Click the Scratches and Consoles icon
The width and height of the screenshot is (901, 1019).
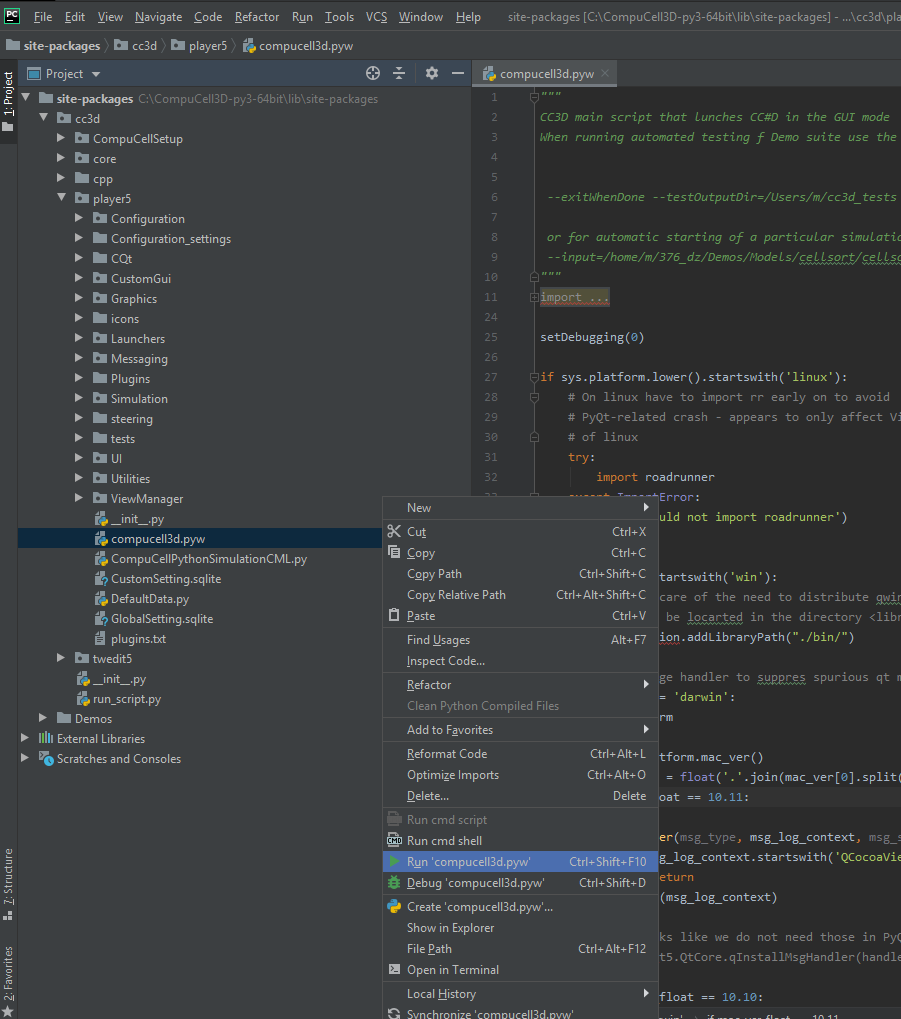46,758
